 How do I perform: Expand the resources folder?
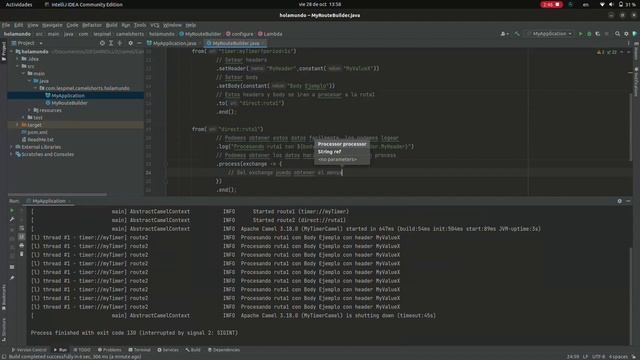coord(29,110)
